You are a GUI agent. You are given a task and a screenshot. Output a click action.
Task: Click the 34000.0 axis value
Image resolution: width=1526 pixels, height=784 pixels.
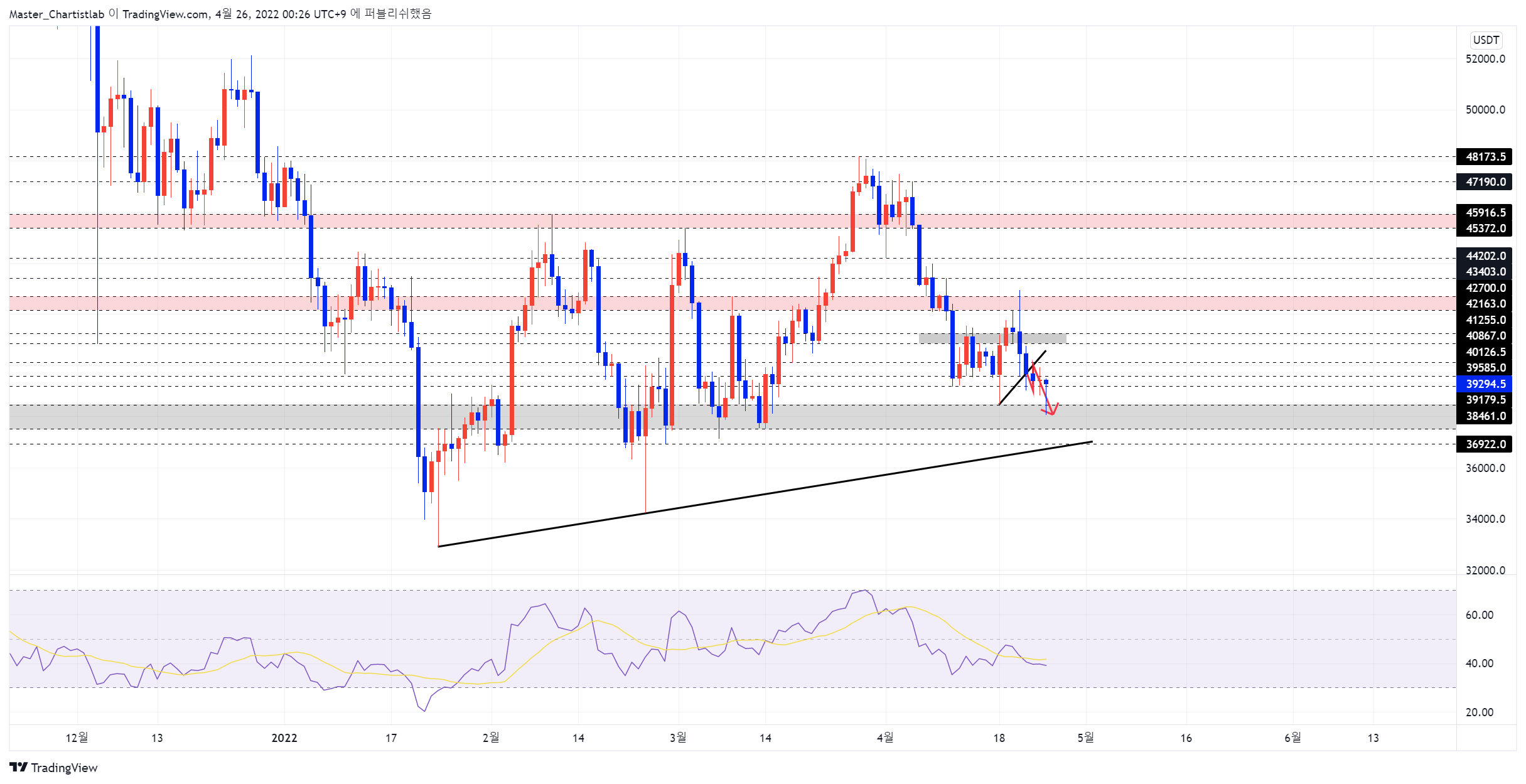(1485, 519)
